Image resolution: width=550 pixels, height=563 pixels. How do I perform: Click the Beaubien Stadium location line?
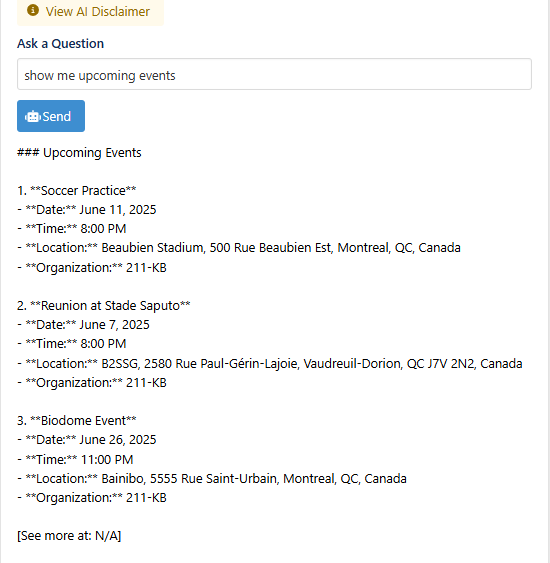(x=239, y=248)
